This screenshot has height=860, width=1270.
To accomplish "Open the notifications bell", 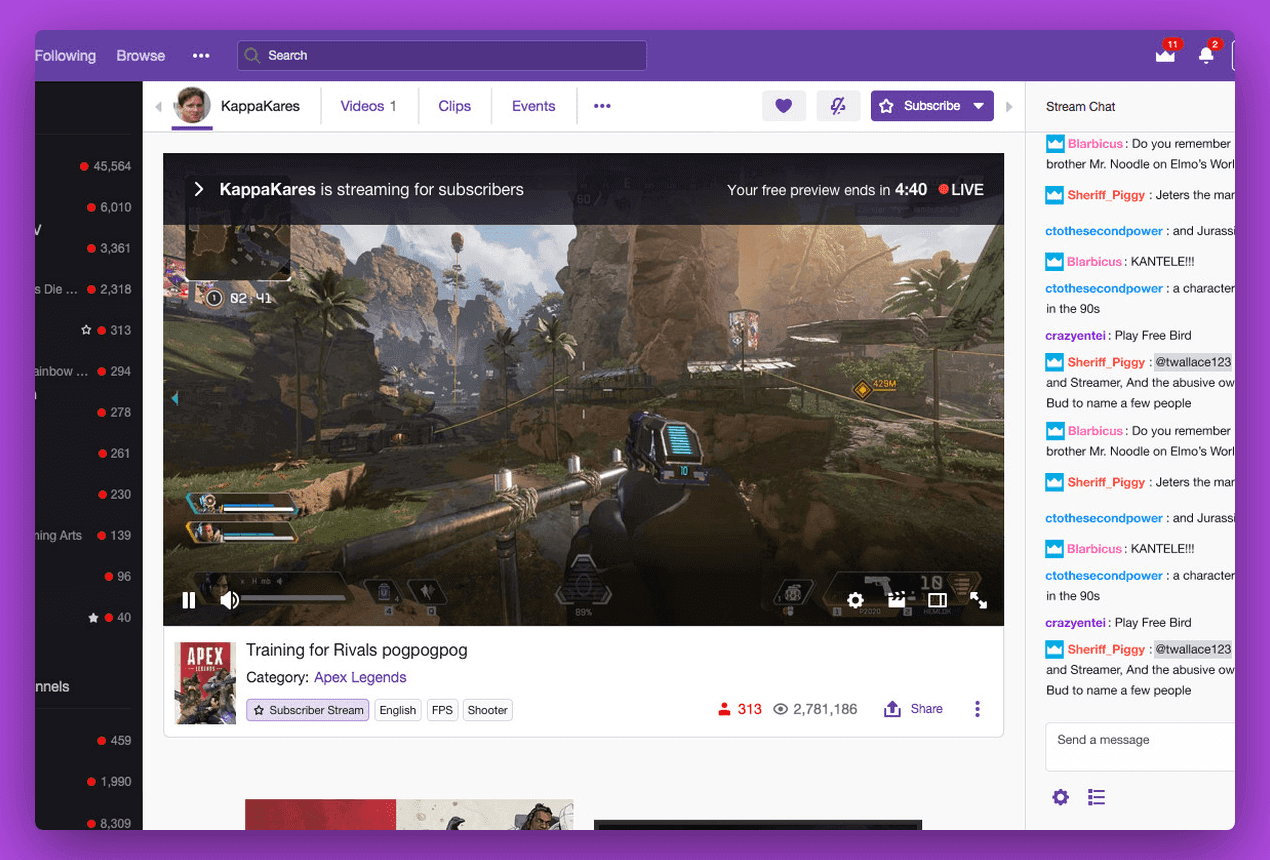I will click(1206, 56).
